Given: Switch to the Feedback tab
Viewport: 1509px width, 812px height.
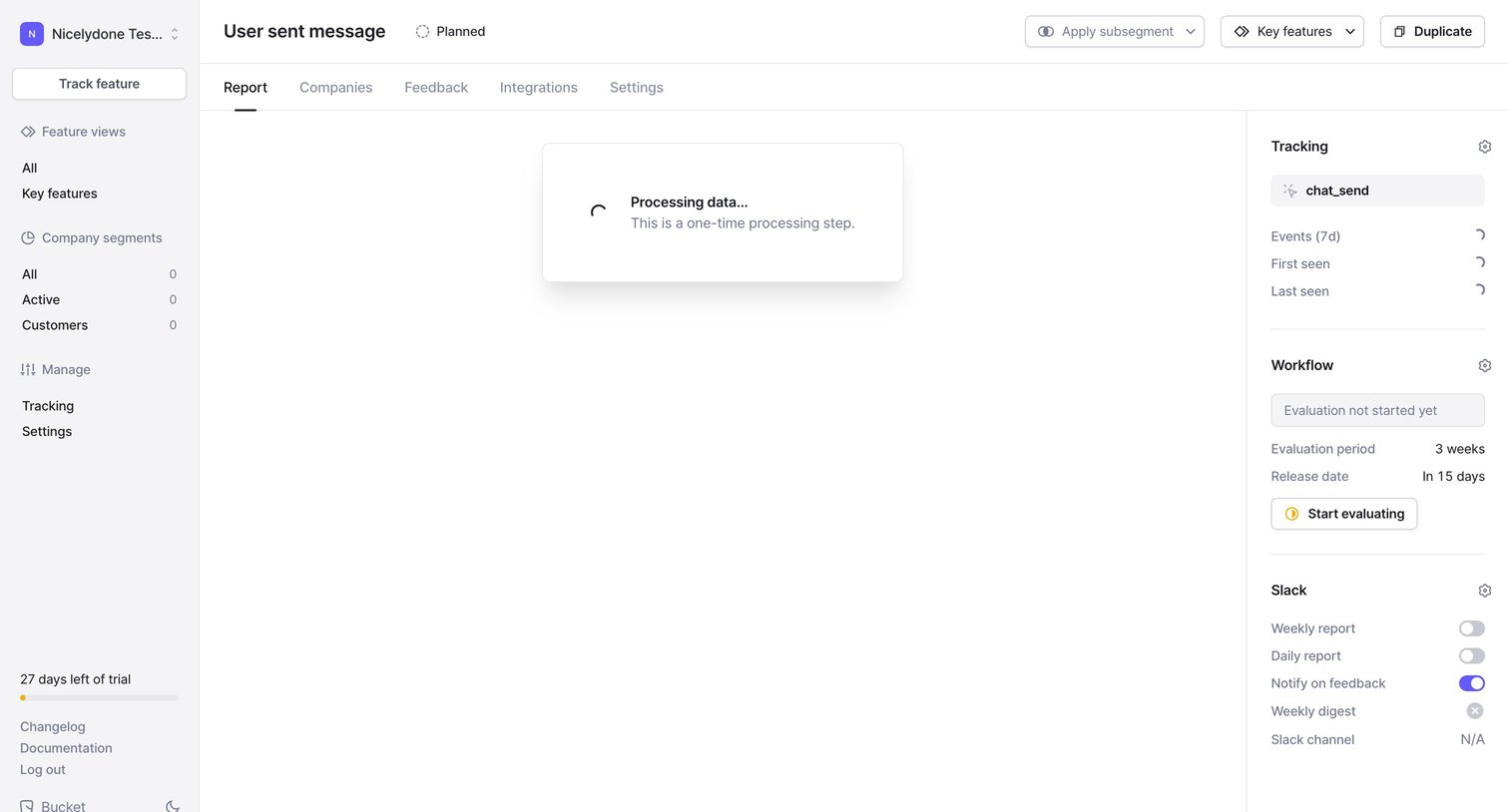Looking at the screenshot, I should pyautogui.click(x=436, y=88).
